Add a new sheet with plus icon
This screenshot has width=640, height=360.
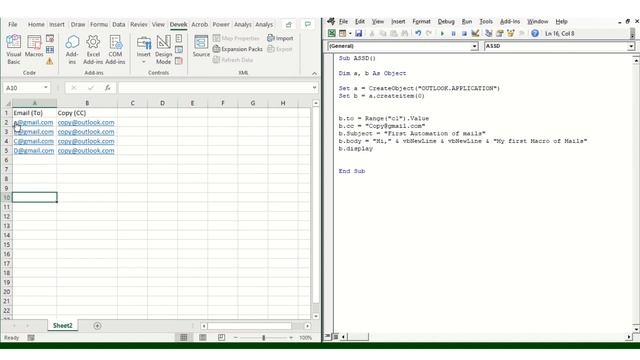click(x=97, y=326)
